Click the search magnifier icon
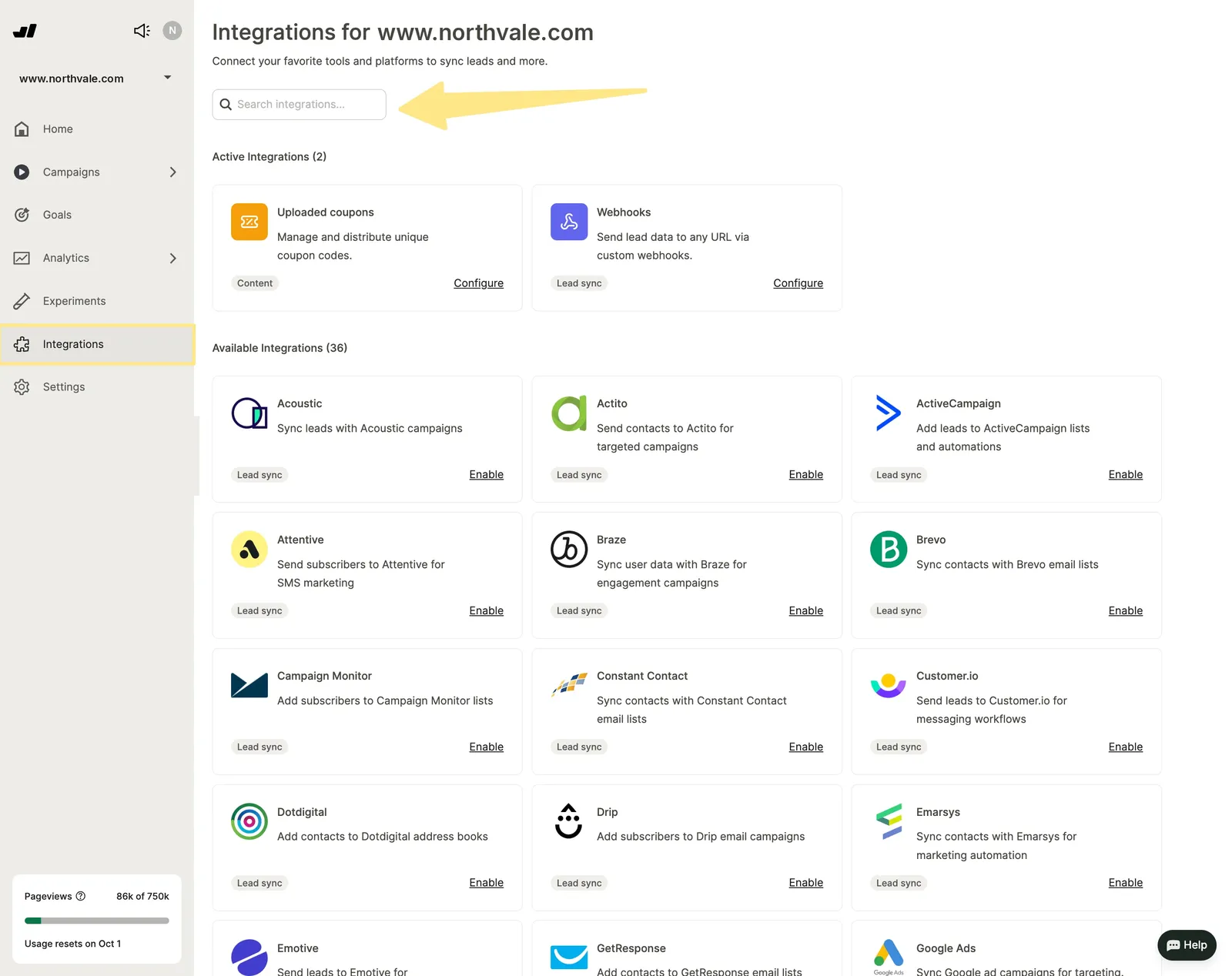The height and width of the screenshot is (976, 1232). pos(226,105)
